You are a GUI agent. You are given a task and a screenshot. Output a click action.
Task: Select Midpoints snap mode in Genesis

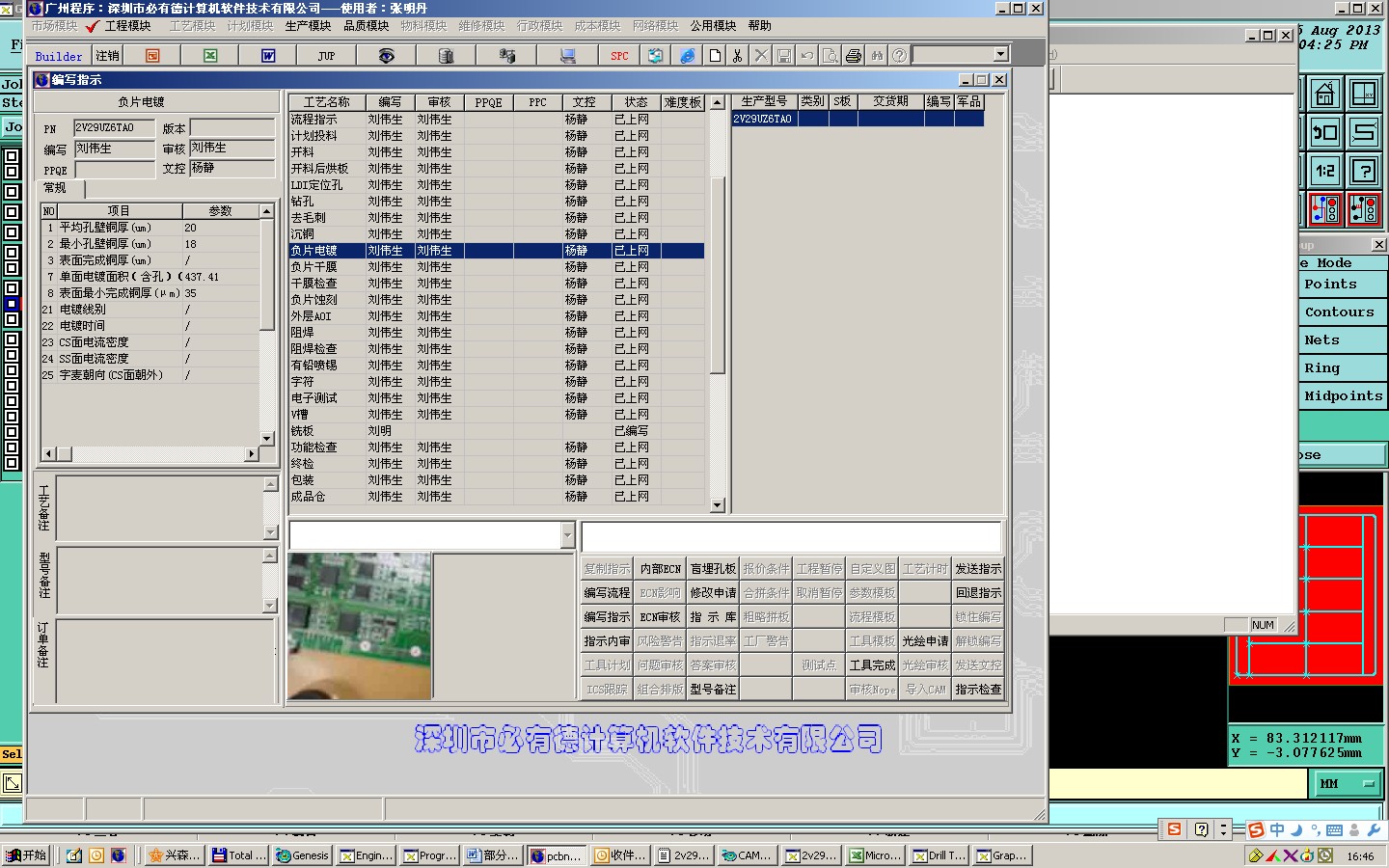(1343, 396)
